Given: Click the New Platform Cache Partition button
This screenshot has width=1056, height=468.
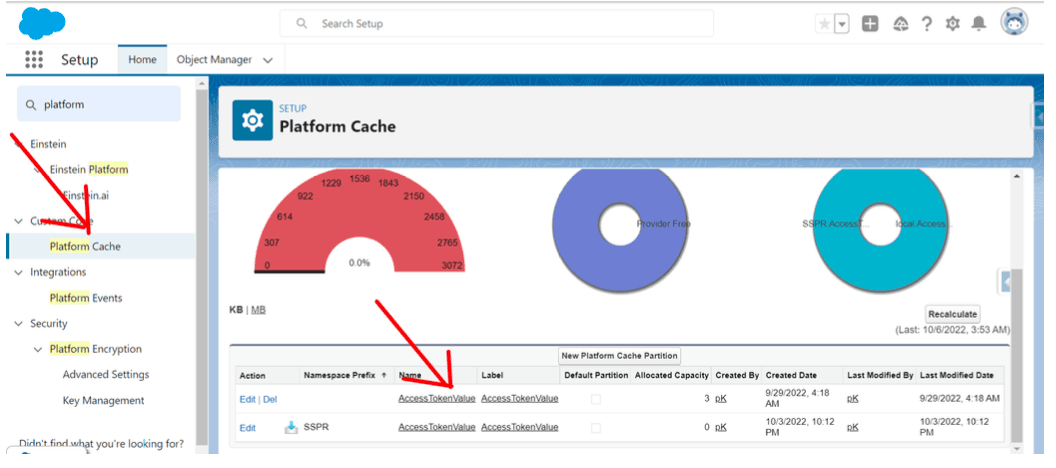Looking at the screenshot, I should (618, 355).
